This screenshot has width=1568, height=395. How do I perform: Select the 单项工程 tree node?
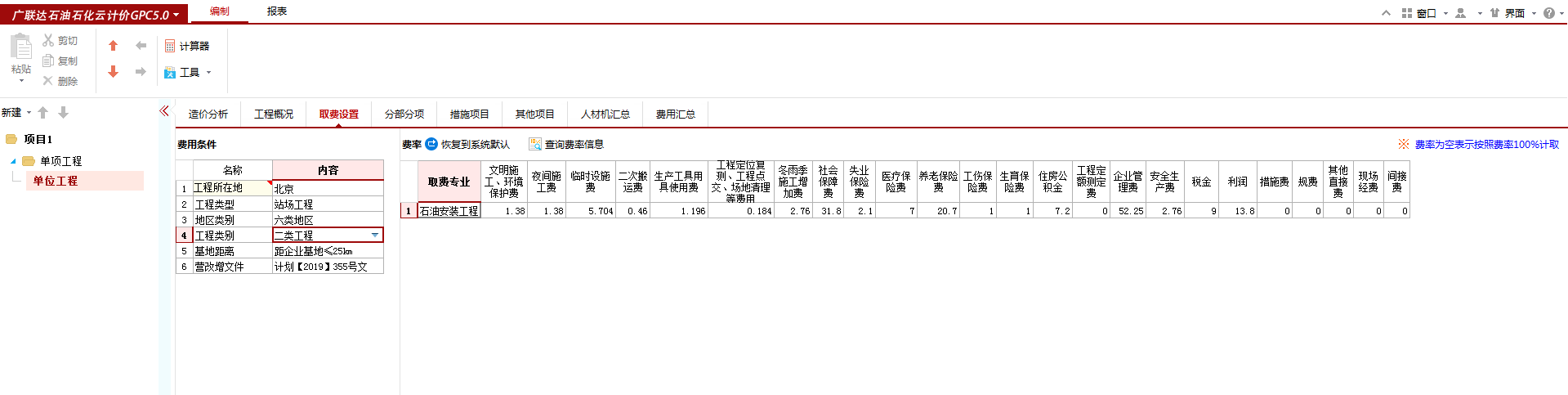point(60,161)
